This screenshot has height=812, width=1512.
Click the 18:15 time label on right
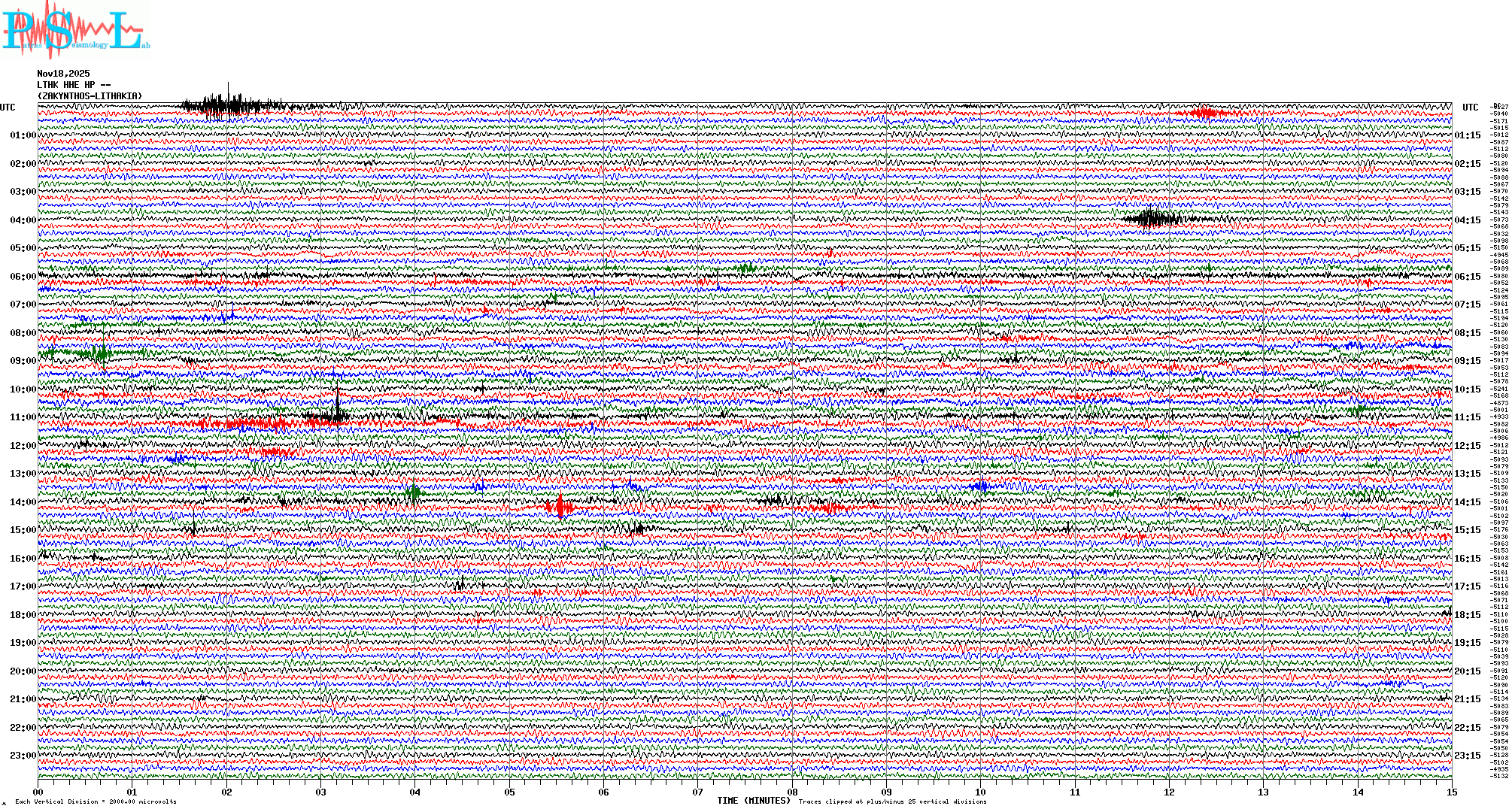[x=1467, y=615]
